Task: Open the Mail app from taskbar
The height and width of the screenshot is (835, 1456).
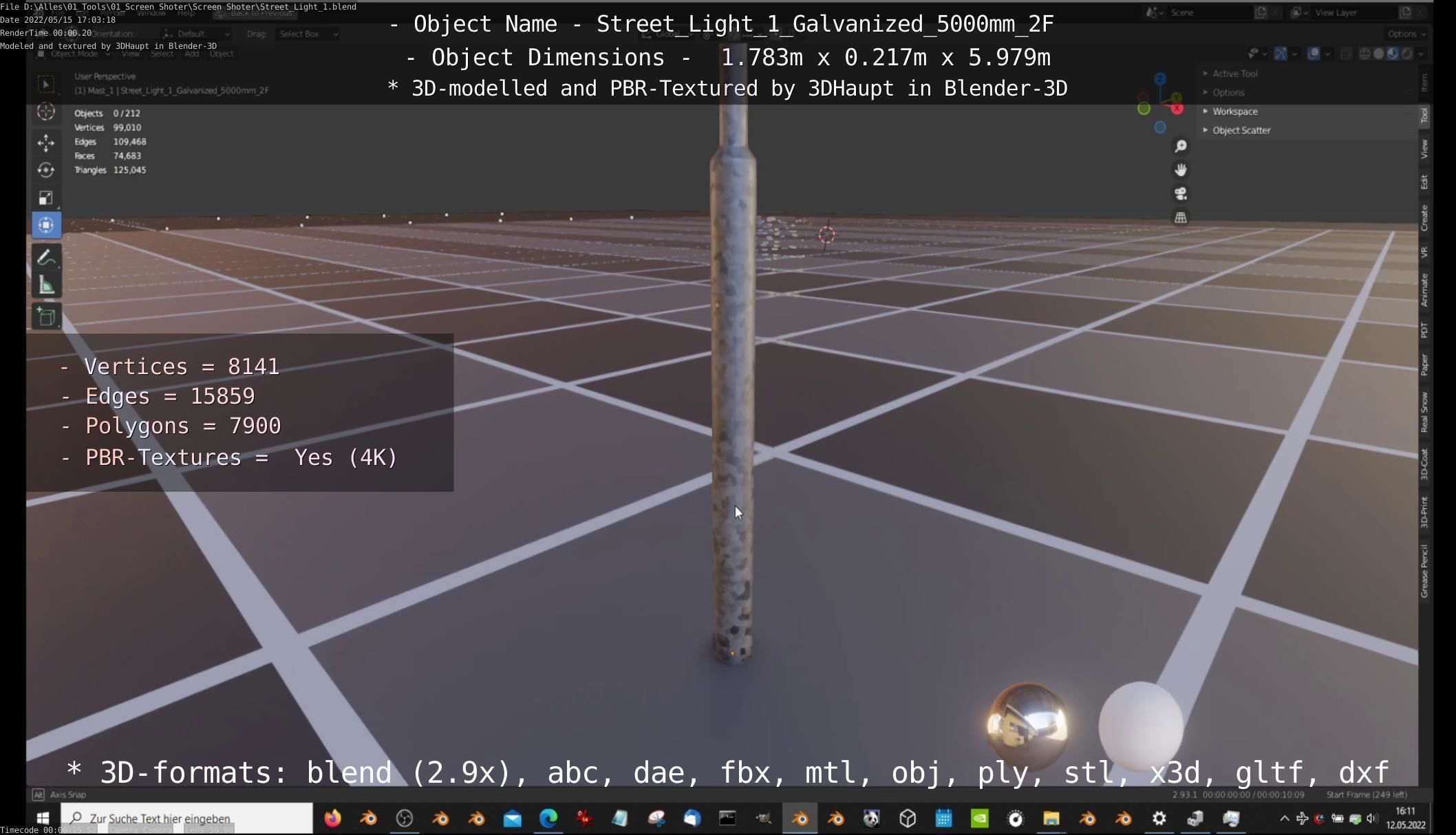Action: [x=513, y=818]
